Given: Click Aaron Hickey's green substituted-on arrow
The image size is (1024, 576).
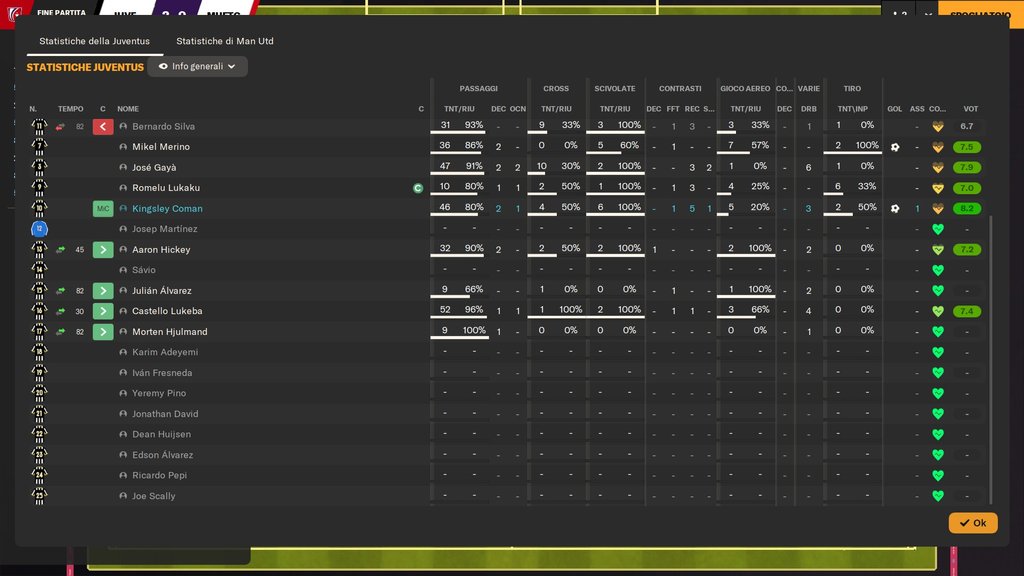Looking at the screenshot, I should pyautogui.click(x=103, y=249).
